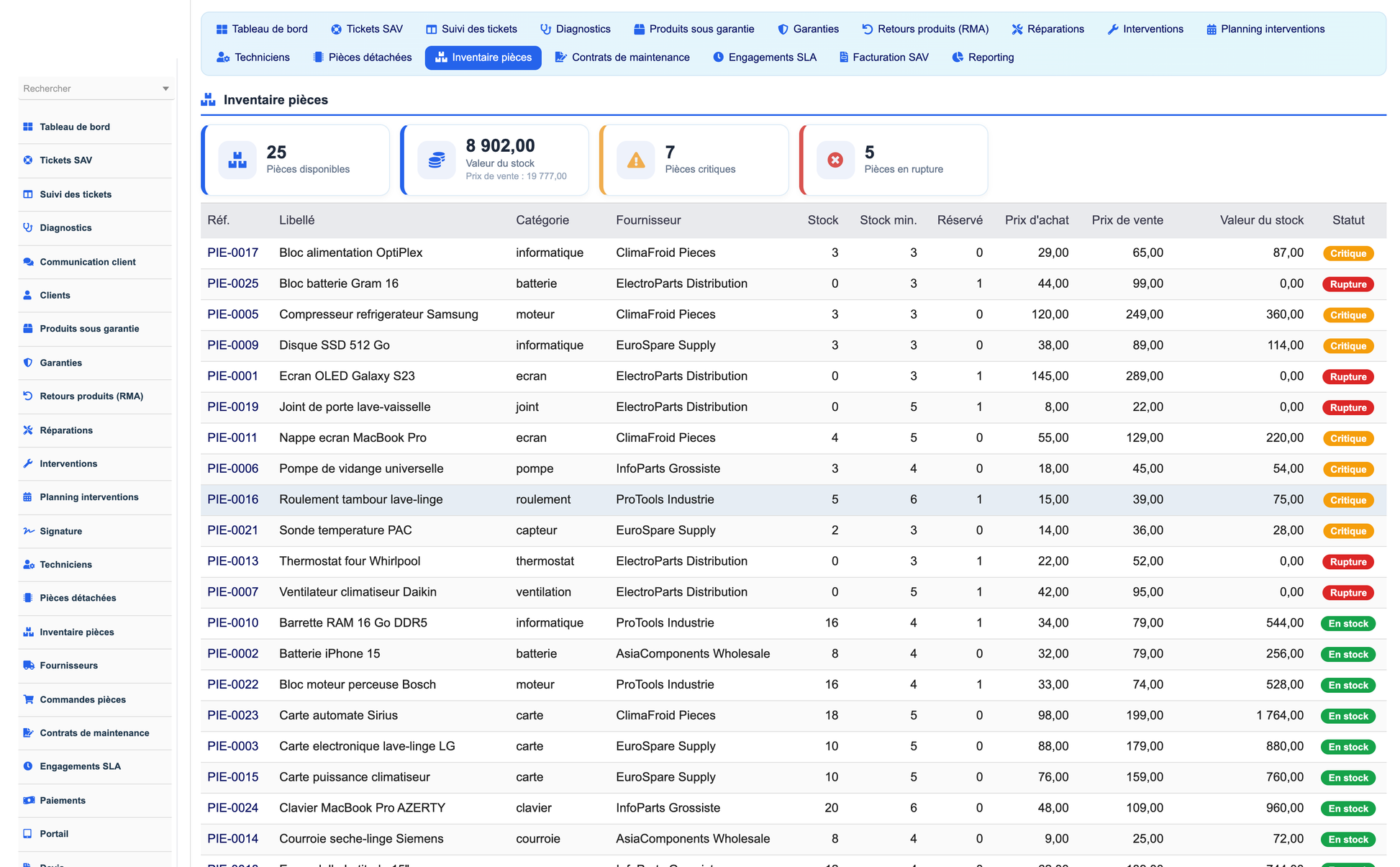Click the Communication client chat icon
Image resolution: width=1400 pixels, height=867 pixels.
point(28,262)
